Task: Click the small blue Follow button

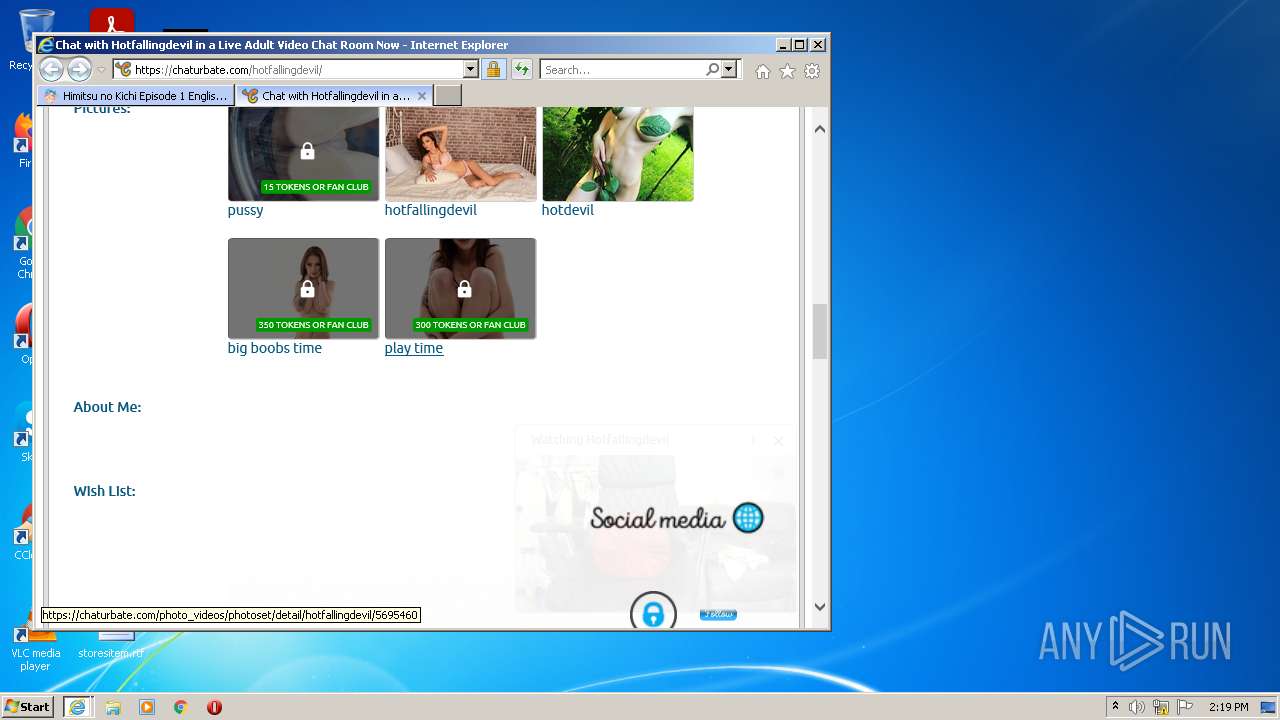Action: pyautogui.click(x=718, y=614)
